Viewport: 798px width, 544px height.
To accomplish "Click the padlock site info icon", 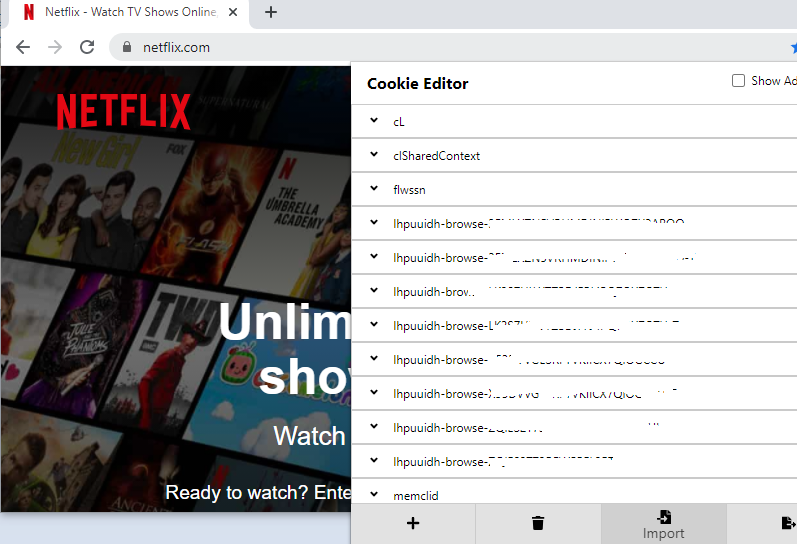I will 127,47.
